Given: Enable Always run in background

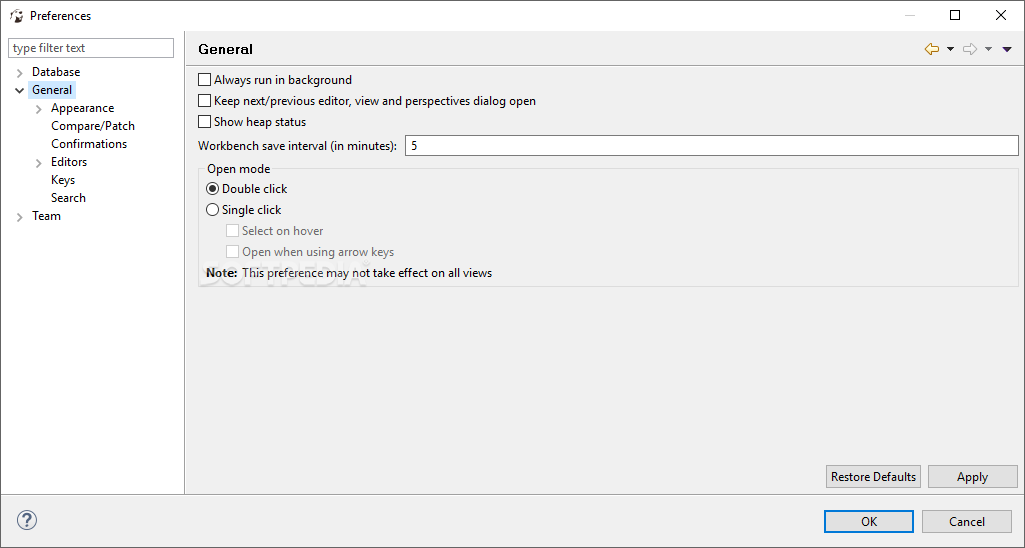Looking at the screenshot, I should pos(205,80).
